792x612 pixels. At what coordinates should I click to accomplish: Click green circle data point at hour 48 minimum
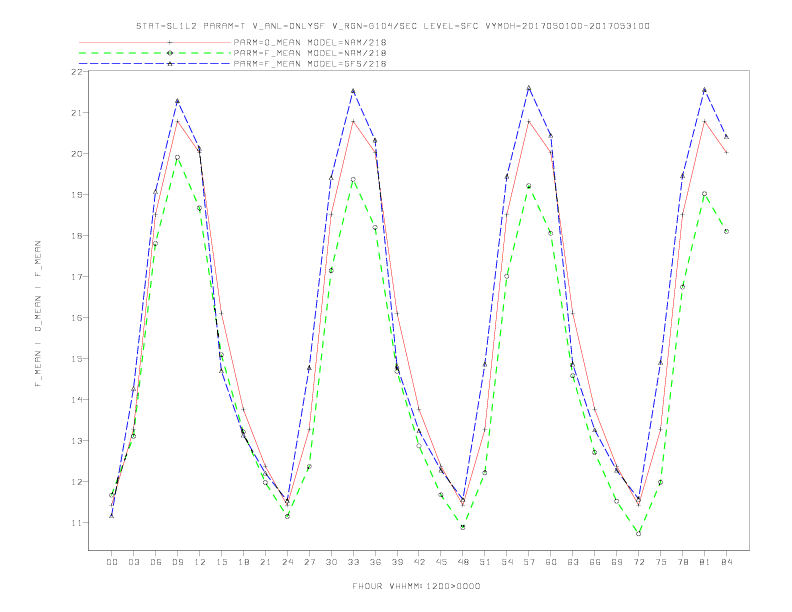(463, 527)
